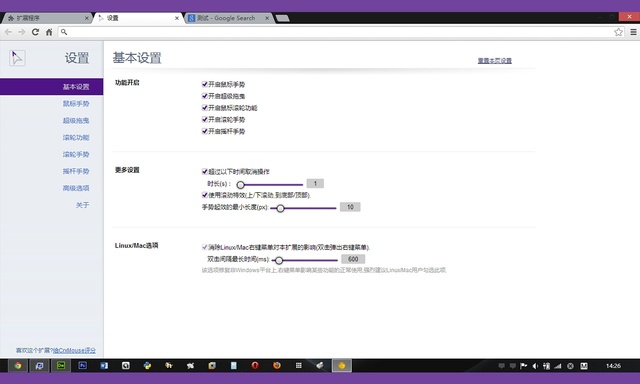Viewport: 640px width, 384px height.
Task: Open Firefox from the taskbar
Action: 277,366
